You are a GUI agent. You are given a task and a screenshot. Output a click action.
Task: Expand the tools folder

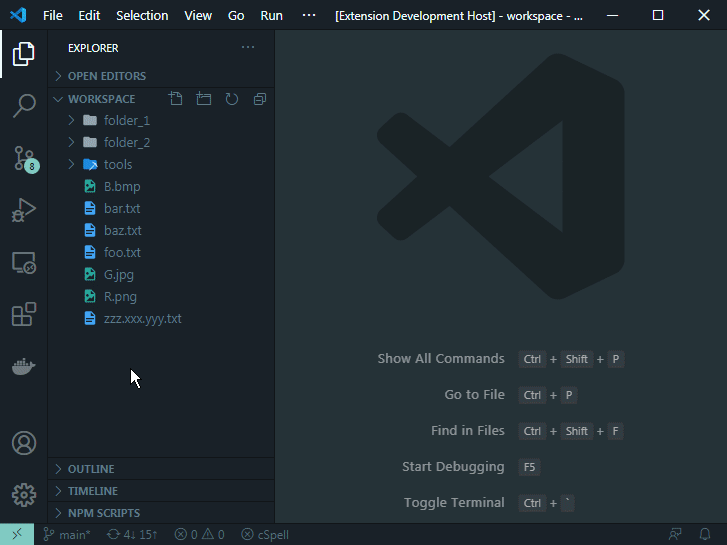[160, 165]
